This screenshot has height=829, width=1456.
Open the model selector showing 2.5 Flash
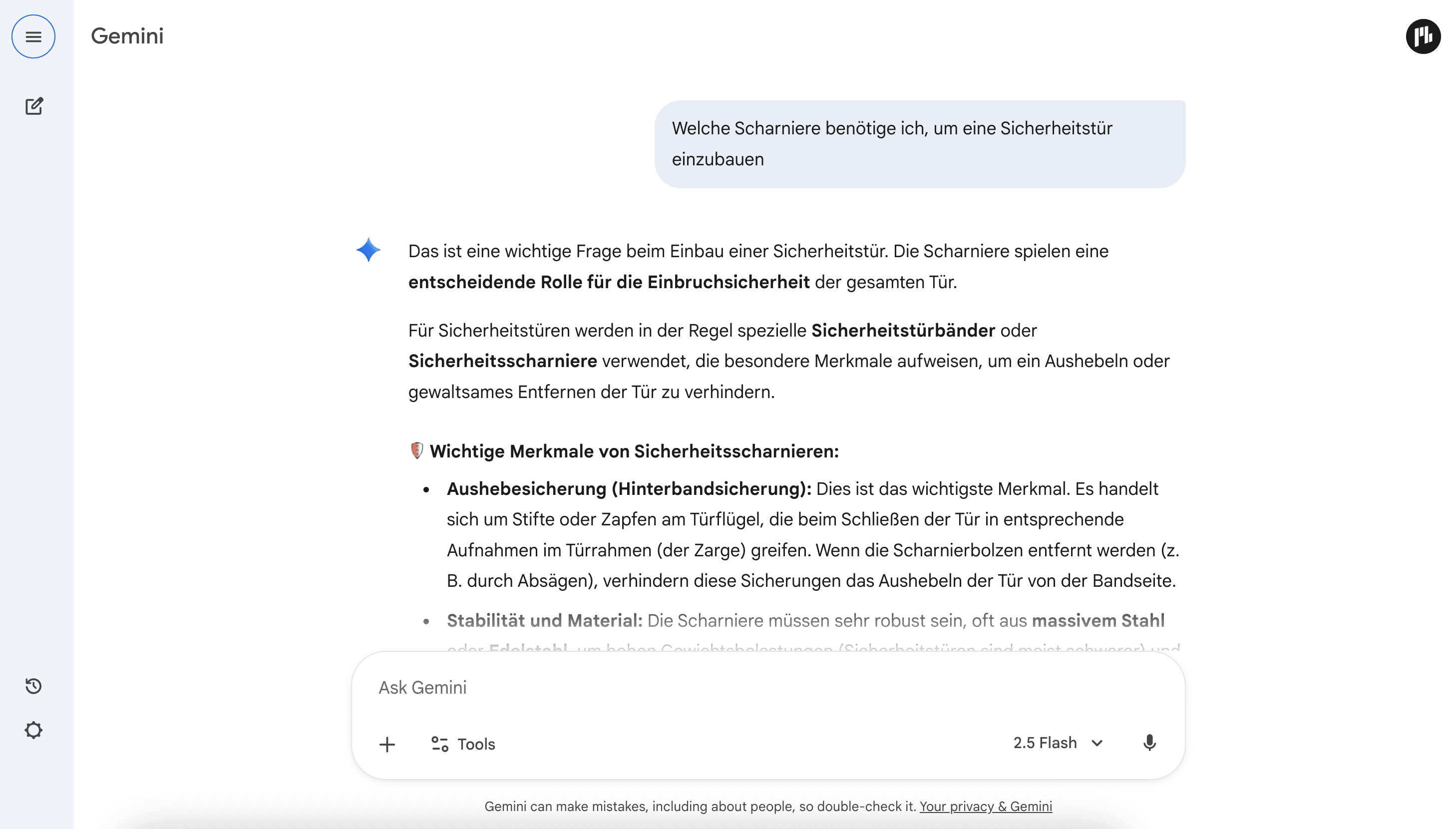click(x=1045, y=743)
